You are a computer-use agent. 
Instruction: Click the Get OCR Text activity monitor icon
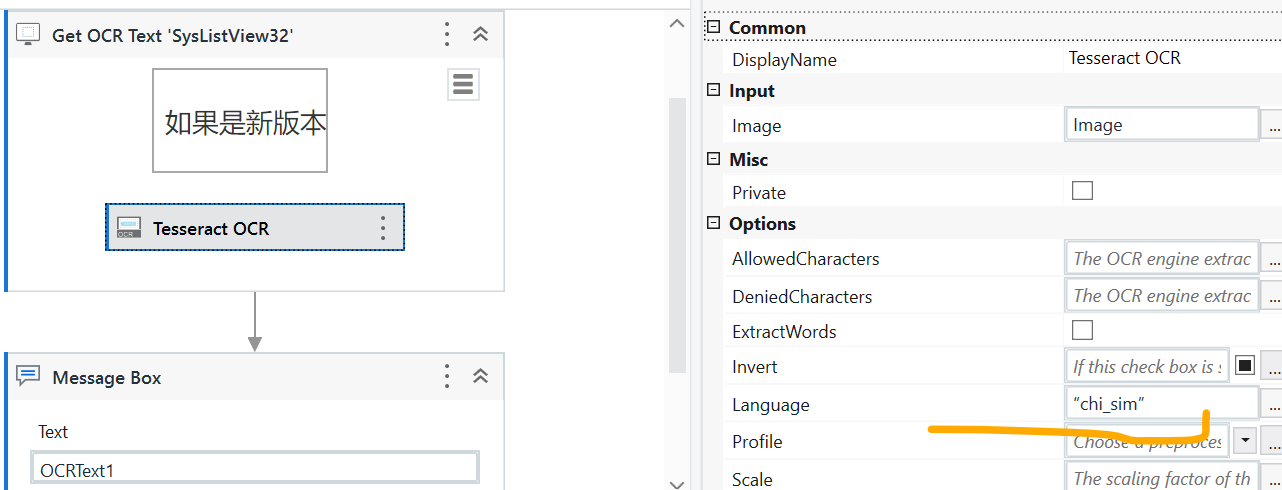coord(29,35)
